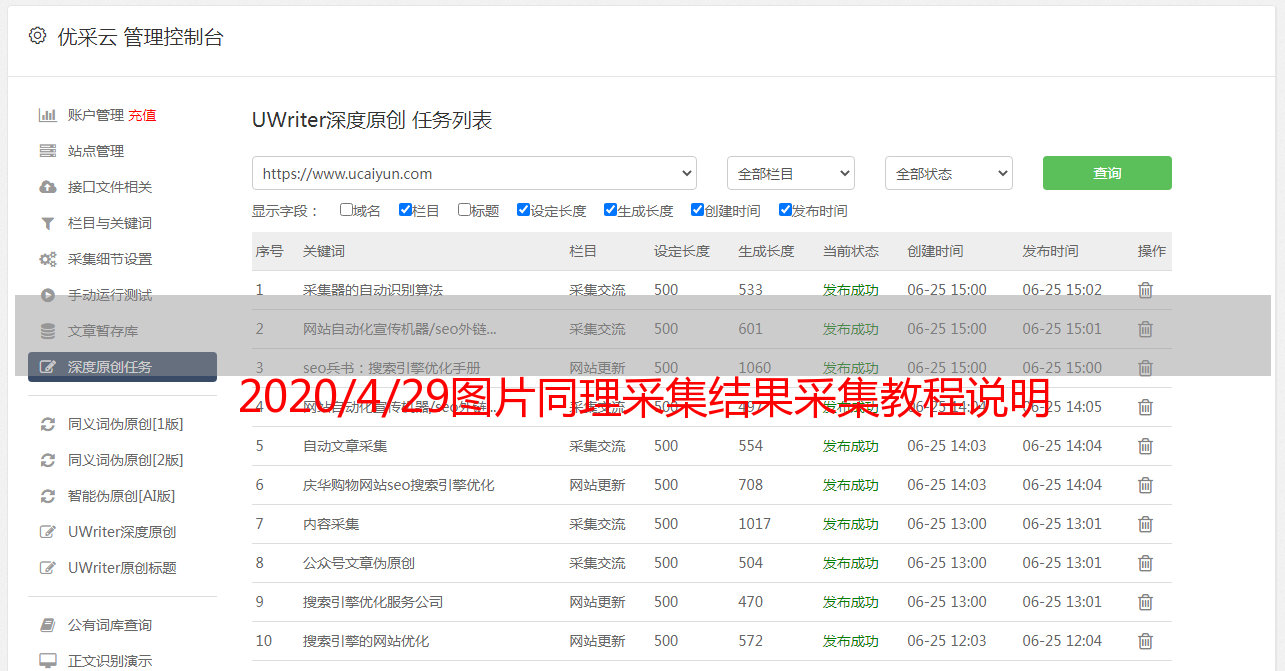The image size is (1285, 671).
Task: Click the funnel icon for 栏目与关键词
Action: 47,223
